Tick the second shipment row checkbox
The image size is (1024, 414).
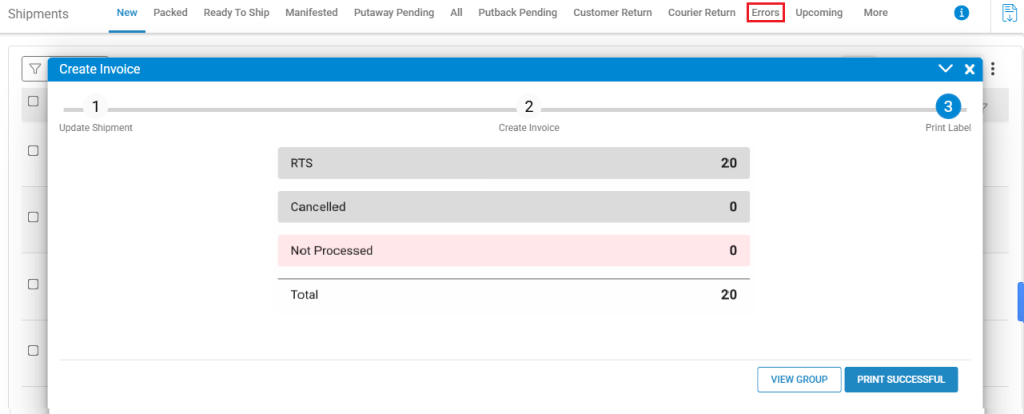pos(33,217)
